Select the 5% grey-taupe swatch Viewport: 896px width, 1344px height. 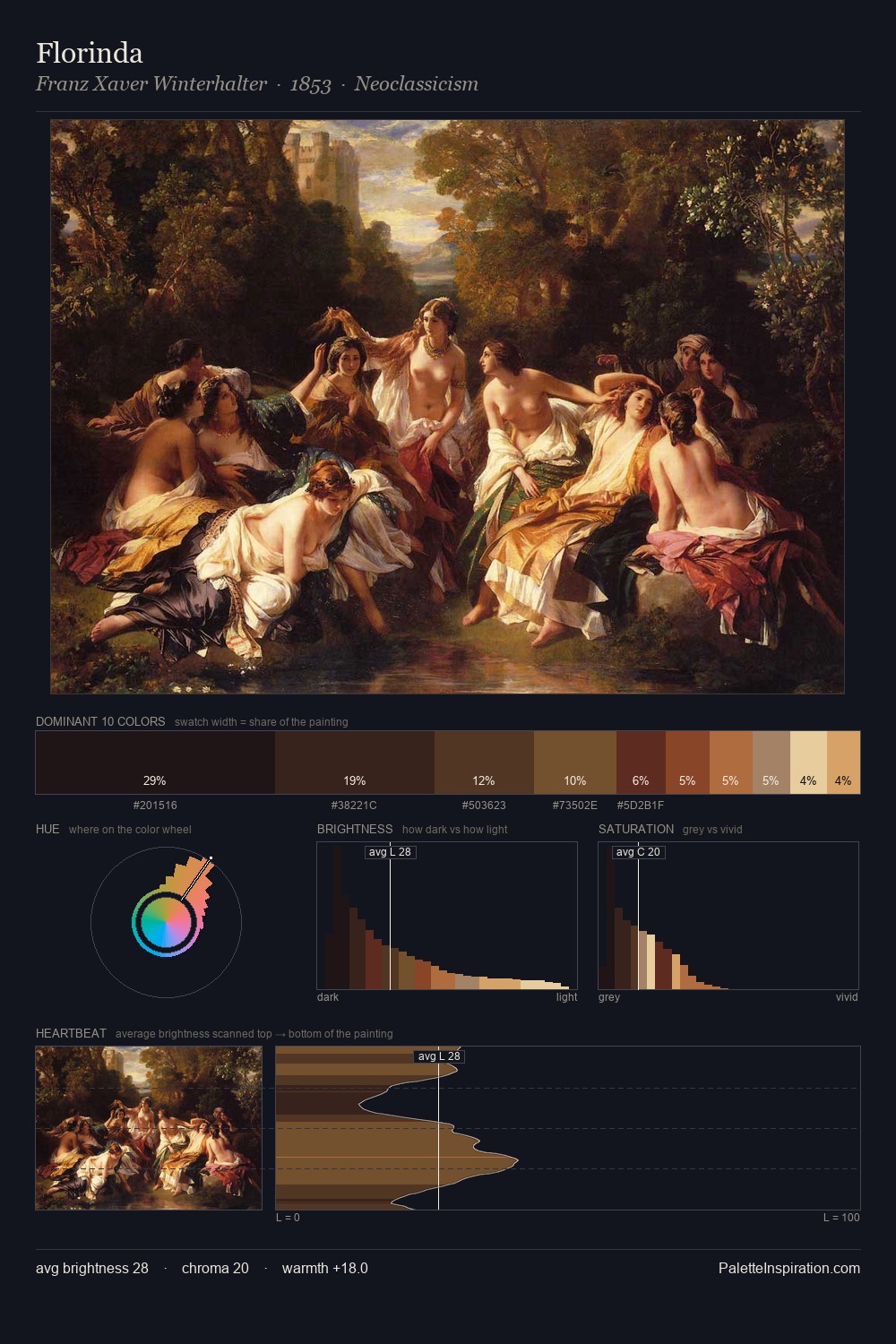[771, 762]
